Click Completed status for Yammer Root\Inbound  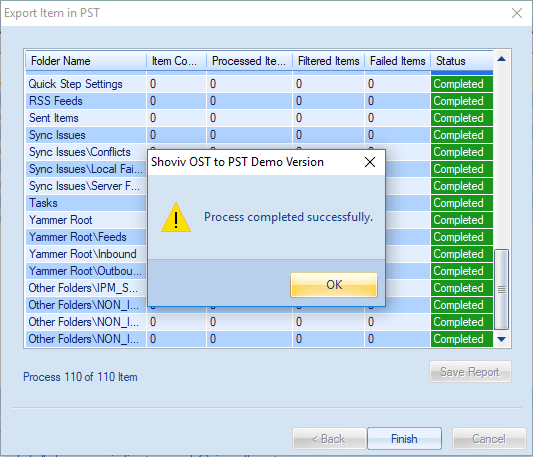(462, 254)
